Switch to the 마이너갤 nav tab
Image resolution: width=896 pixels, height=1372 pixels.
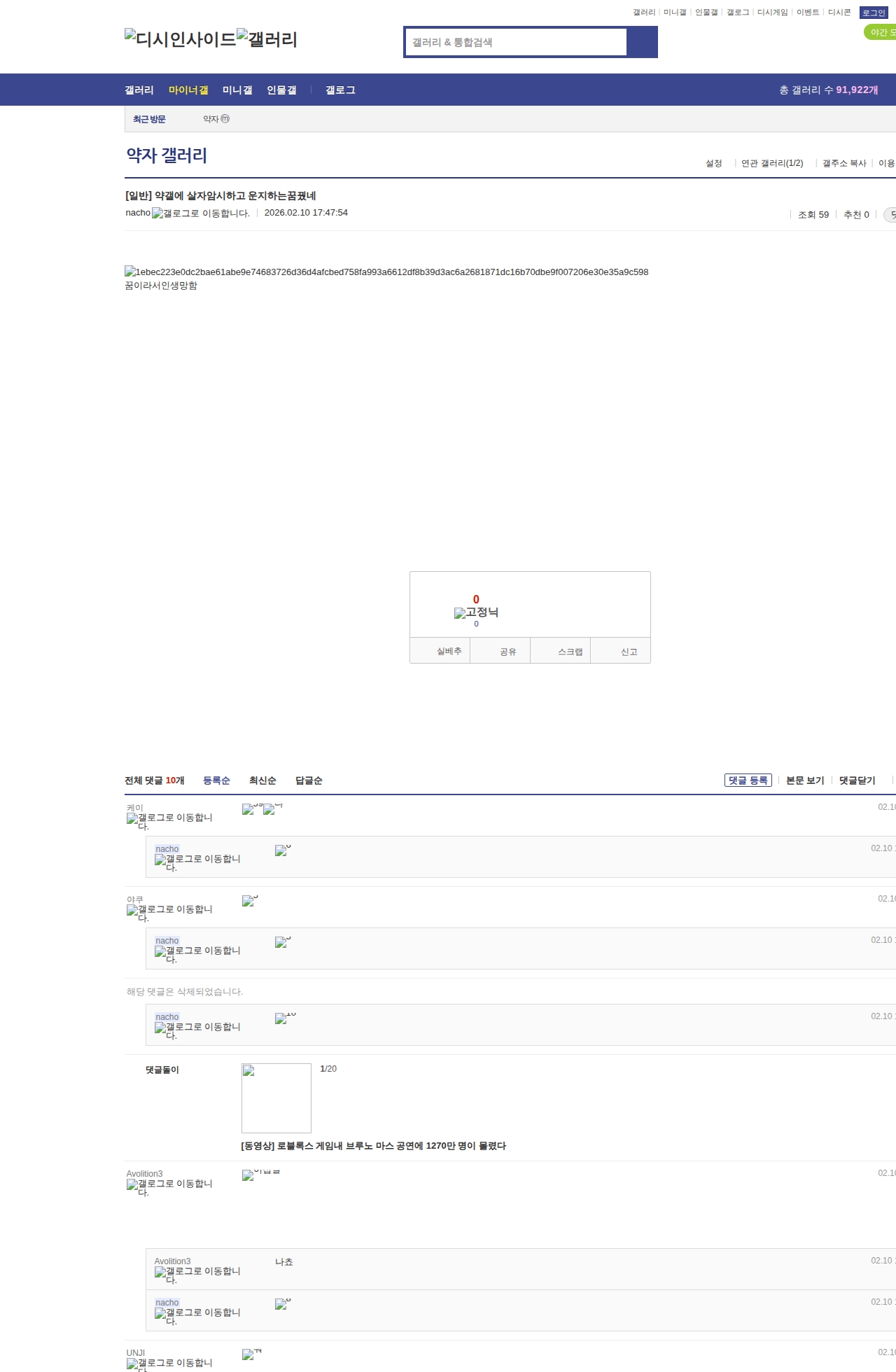[188, 90]
